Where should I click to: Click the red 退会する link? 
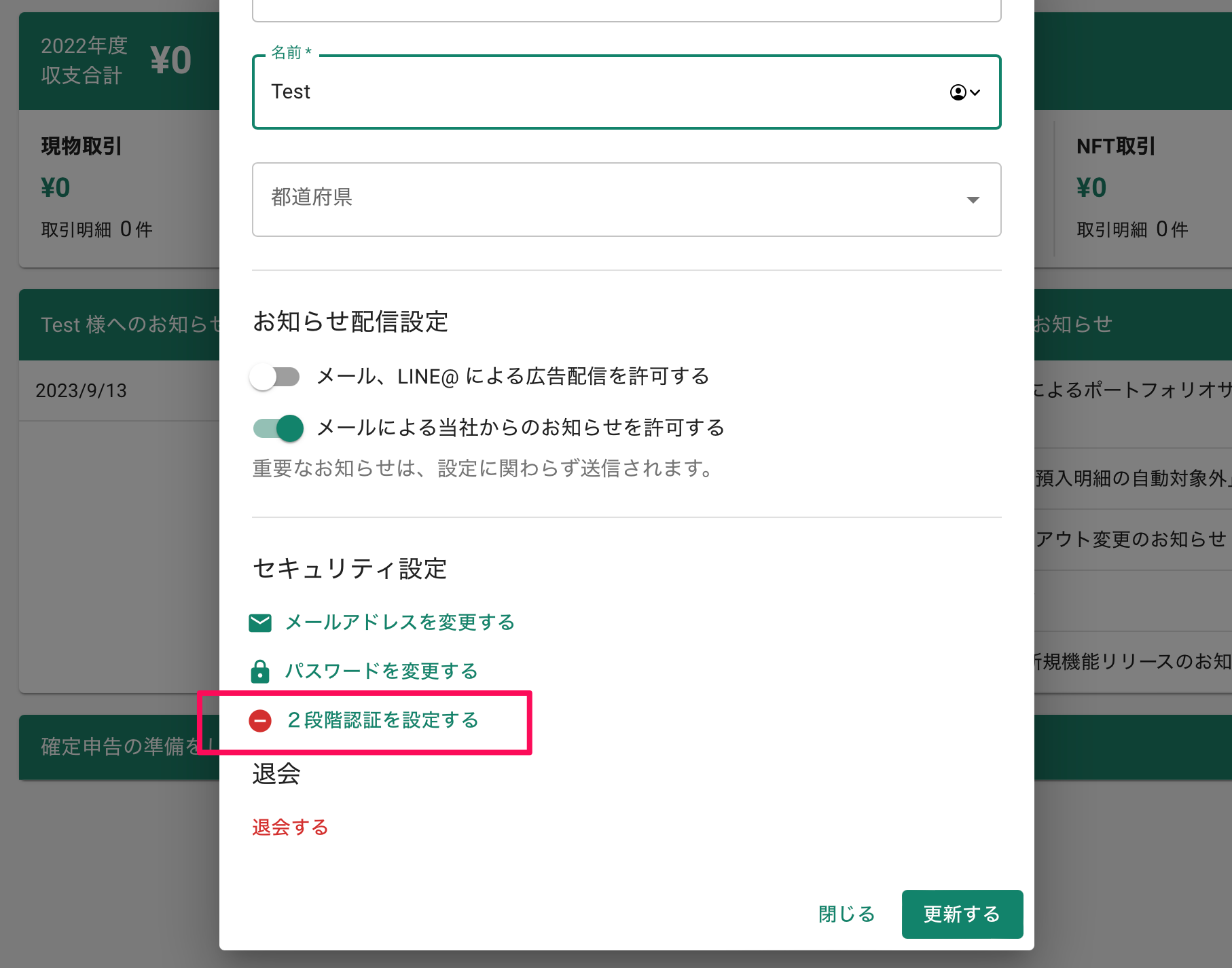point(290,827)
